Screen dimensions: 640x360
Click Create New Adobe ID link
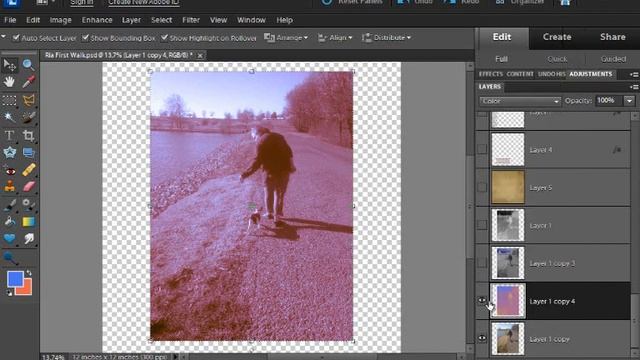click(143, 2)
